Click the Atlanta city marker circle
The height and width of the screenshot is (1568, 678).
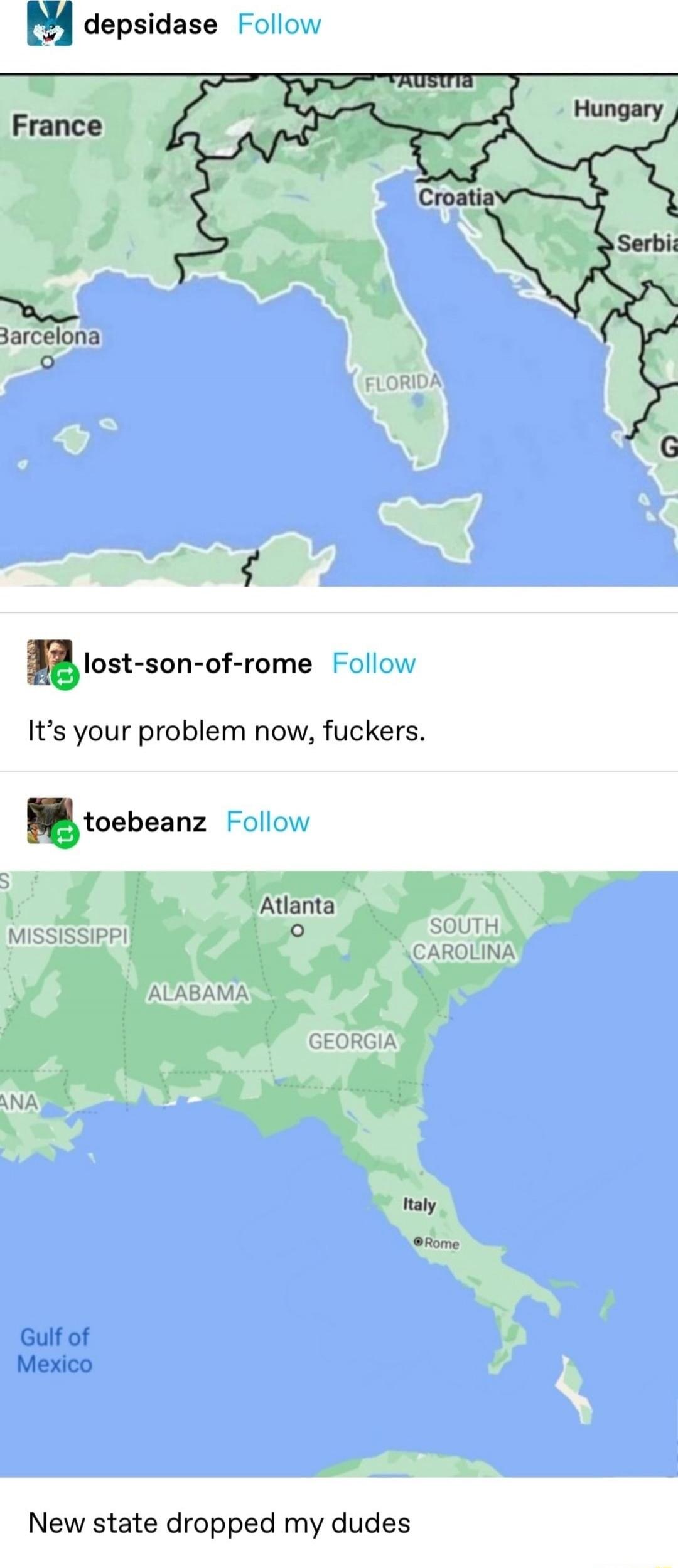pyautogui.click(x=298, y=931)
